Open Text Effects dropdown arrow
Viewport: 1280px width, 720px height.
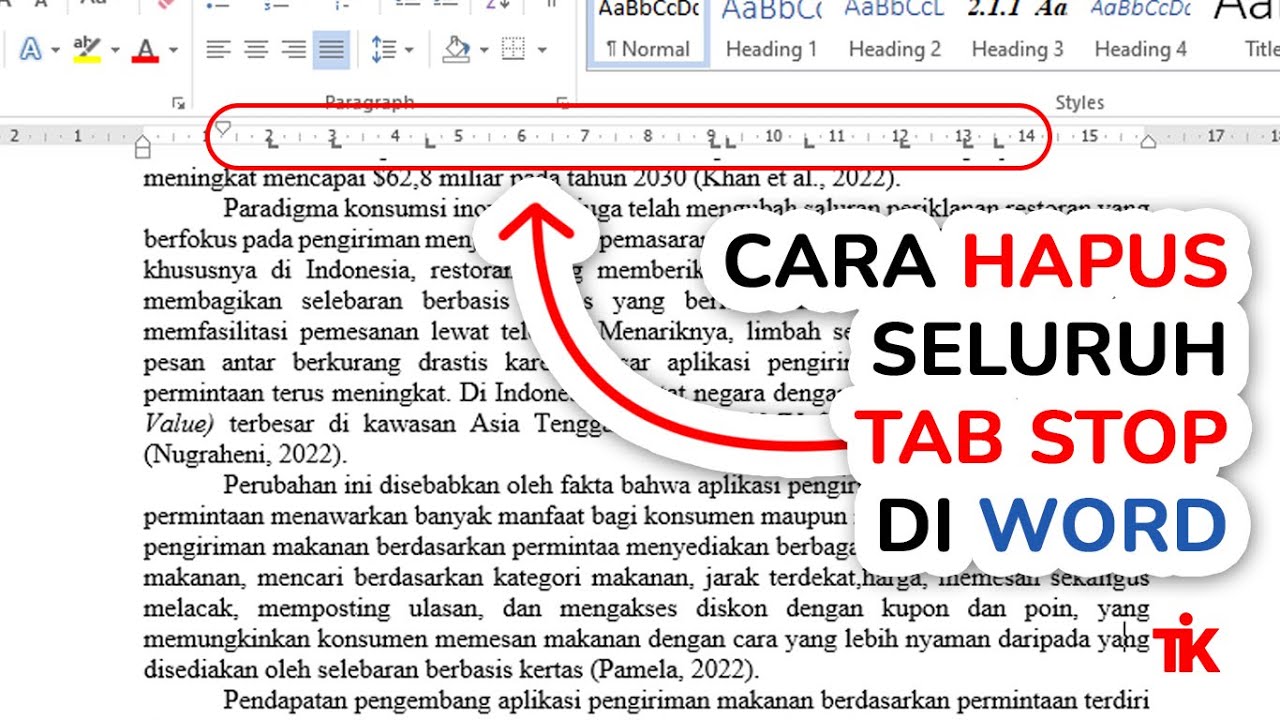point(54,49)
